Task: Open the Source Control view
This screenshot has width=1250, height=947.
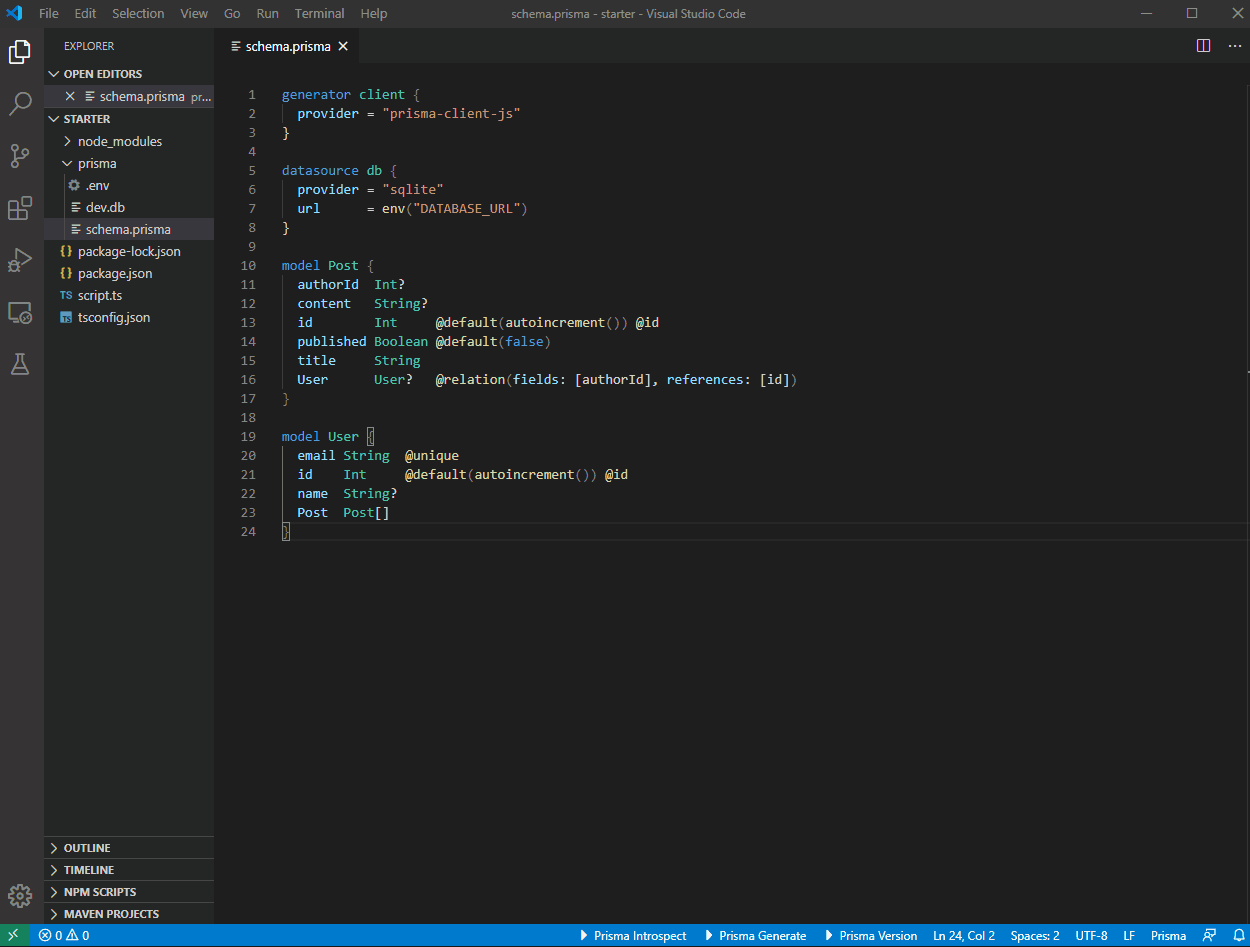Action: point(20,156)
